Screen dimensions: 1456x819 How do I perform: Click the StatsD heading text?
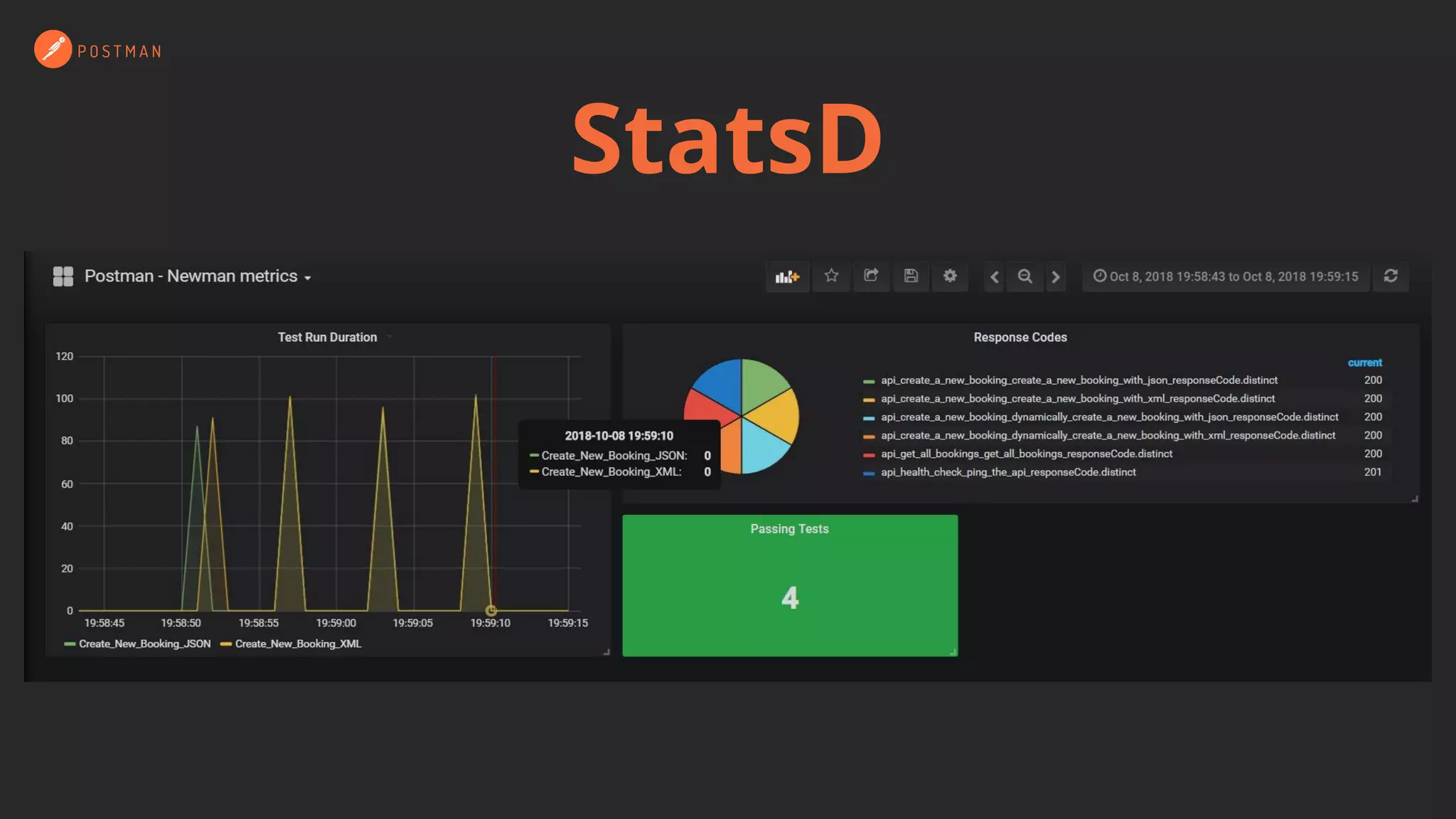(x=727, y=138)
